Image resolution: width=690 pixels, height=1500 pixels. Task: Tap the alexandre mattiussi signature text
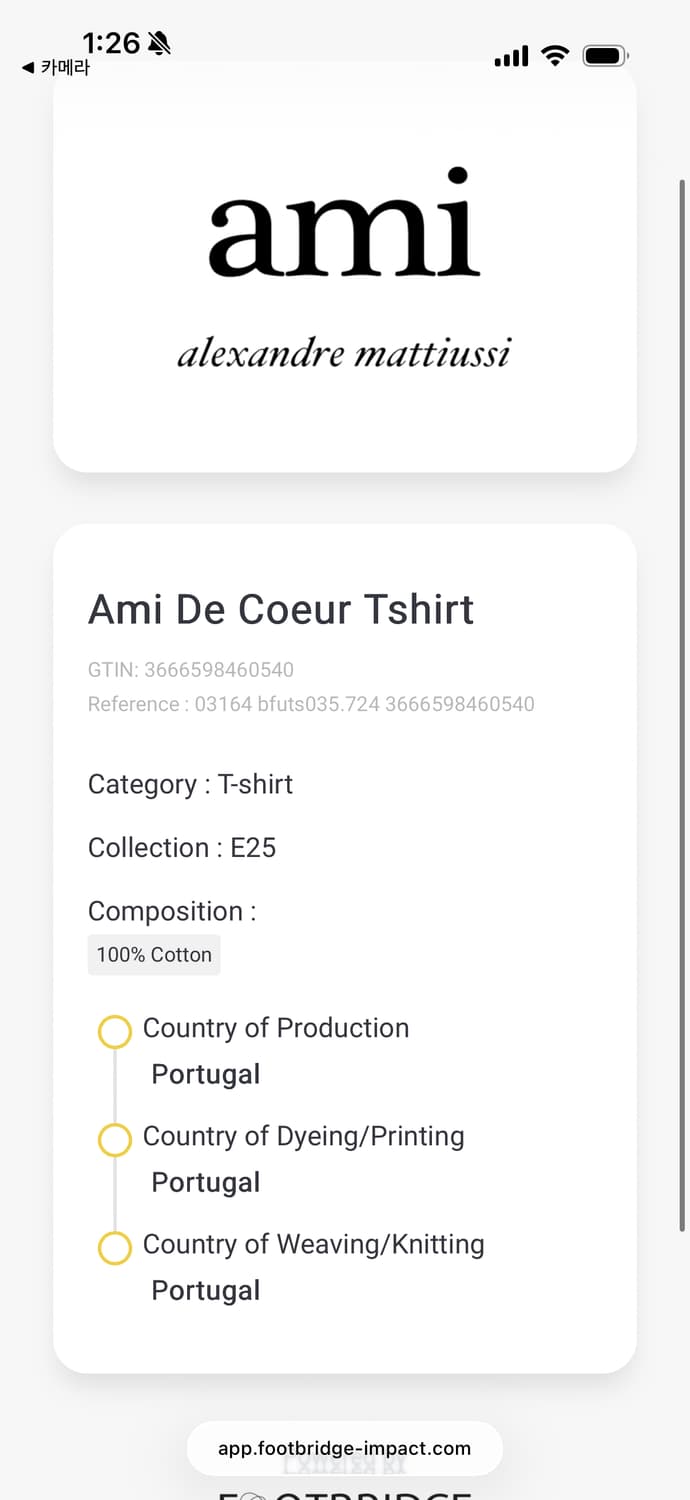(x=344, y=353)
